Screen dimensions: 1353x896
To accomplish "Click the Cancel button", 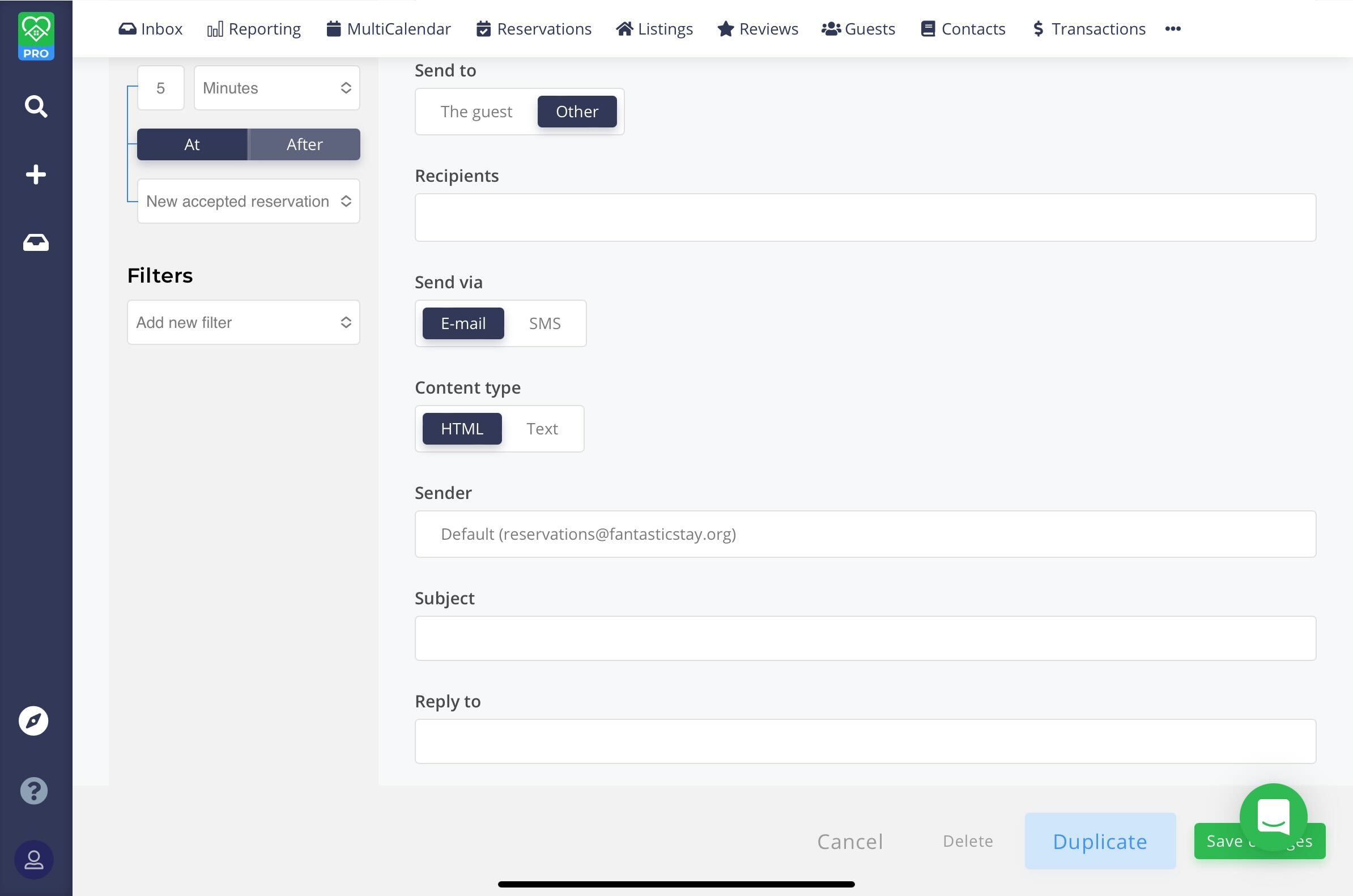I will 849,841.
